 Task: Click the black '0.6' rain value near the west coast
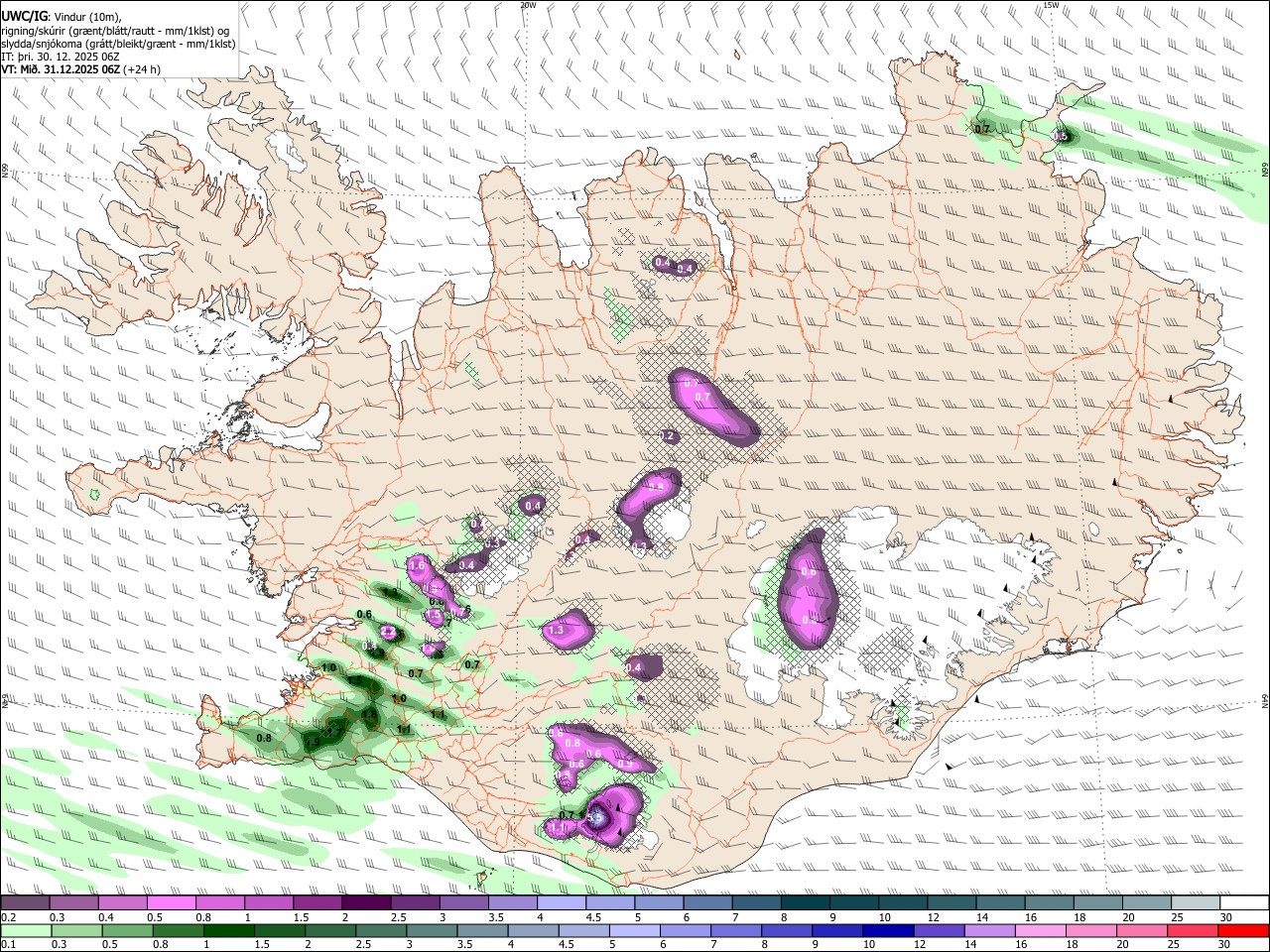(364, 614)
